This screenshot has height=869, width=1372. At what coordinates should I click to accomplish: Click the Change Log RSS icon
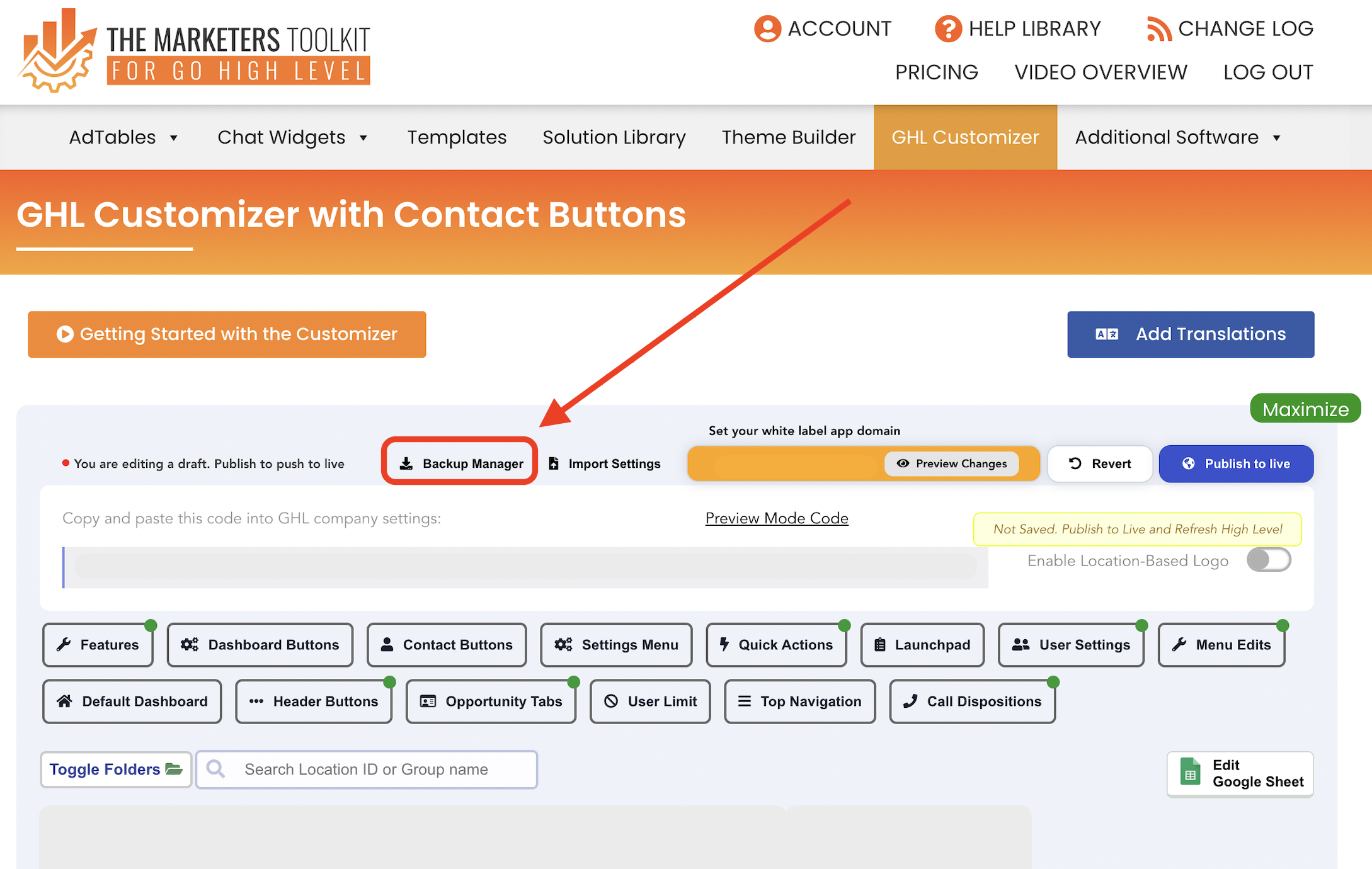tap(1158, 29)
